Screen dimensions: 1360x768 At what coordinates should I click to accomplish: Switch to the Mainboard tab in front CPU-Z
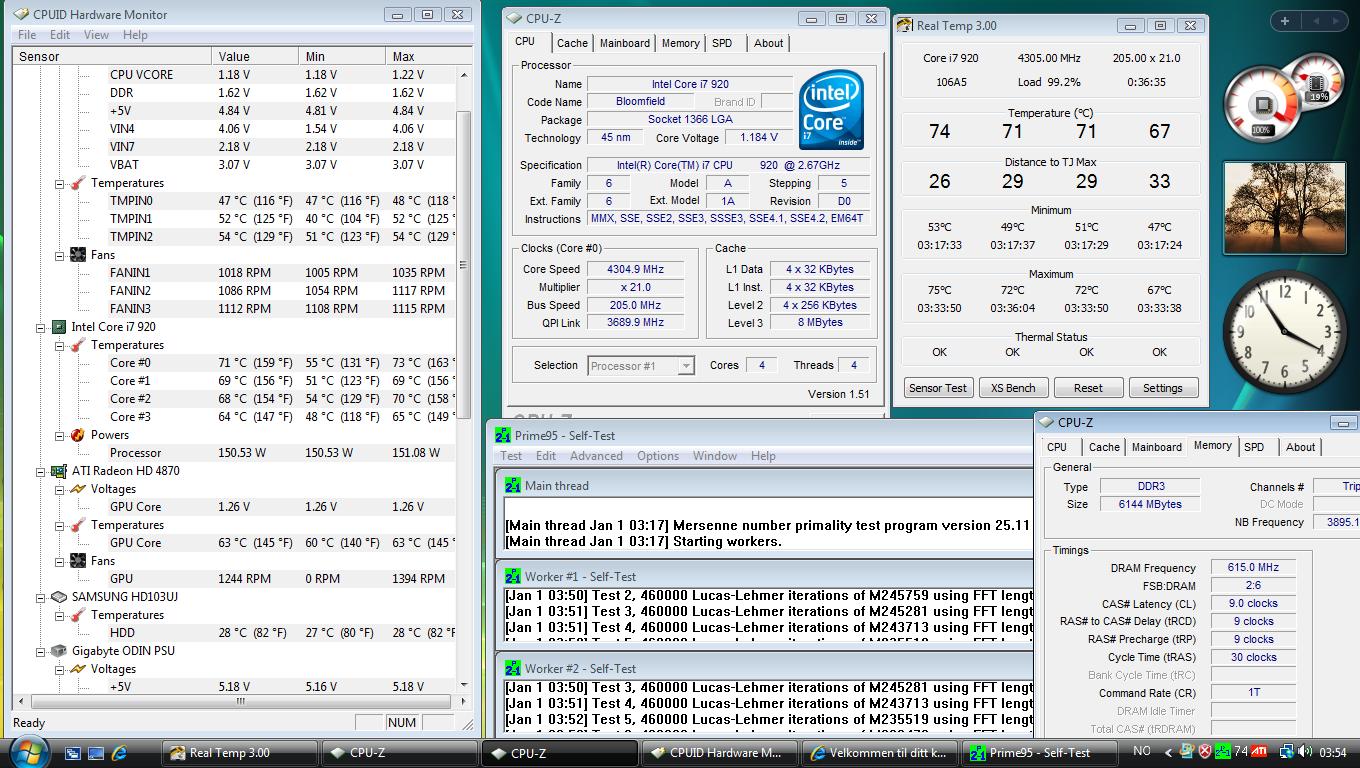(625, 43)
